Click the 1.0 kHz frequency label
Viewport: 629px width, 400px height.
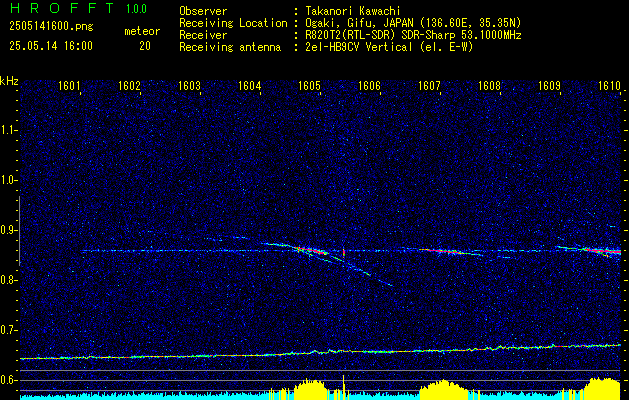coord(8,180)
